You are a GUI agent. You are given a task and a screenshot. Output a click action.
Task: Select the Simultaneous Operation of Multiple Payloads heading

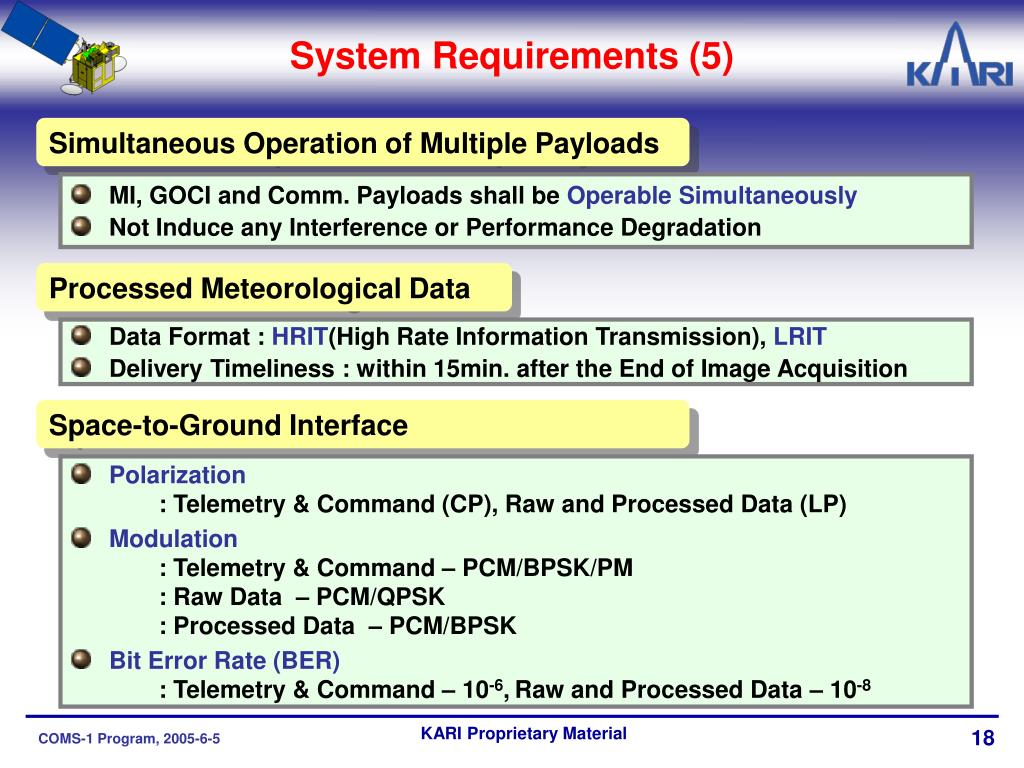363,143
